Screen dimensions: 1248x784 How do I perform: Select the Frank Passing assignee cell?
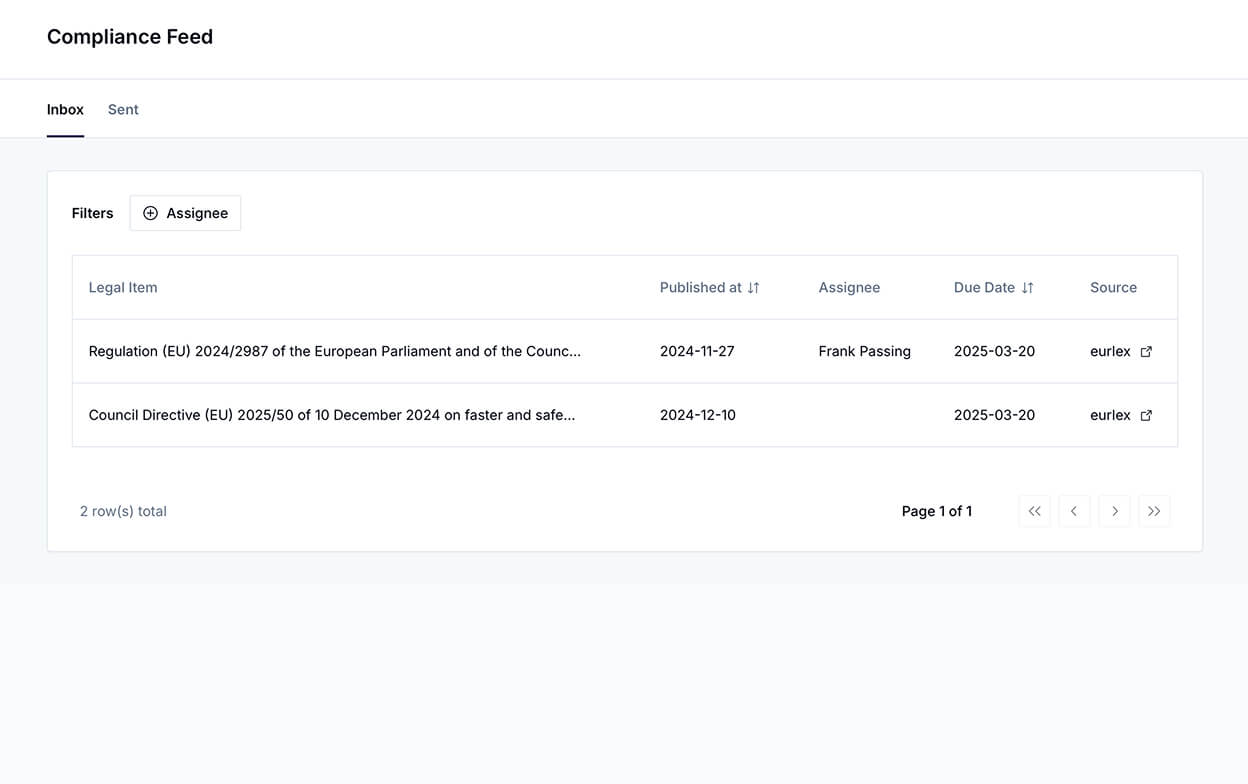tap(864, 352)
